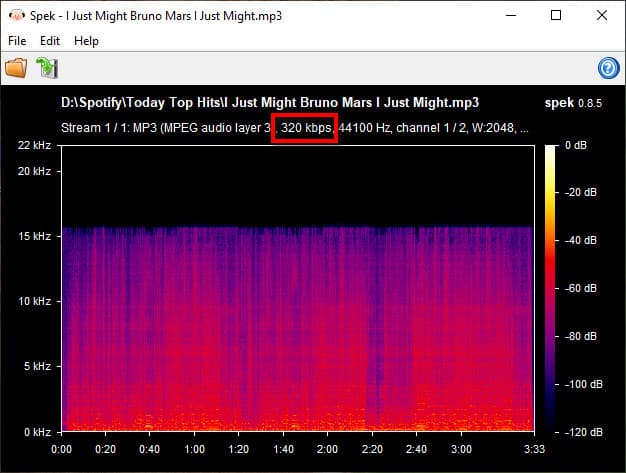Click the Spek app icon in the title bar
Viewport: 626px width, 473px height.
(16, 16)
